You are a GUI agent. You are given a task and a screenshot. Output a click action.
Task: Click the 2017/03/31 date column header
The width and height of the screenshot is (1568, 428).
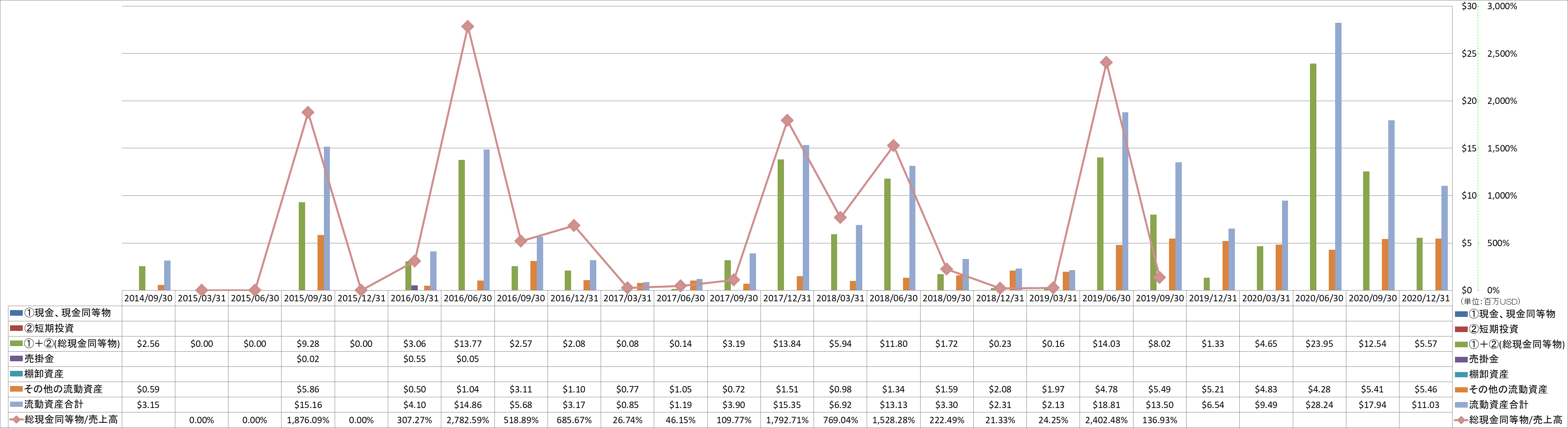coord(627,299)
